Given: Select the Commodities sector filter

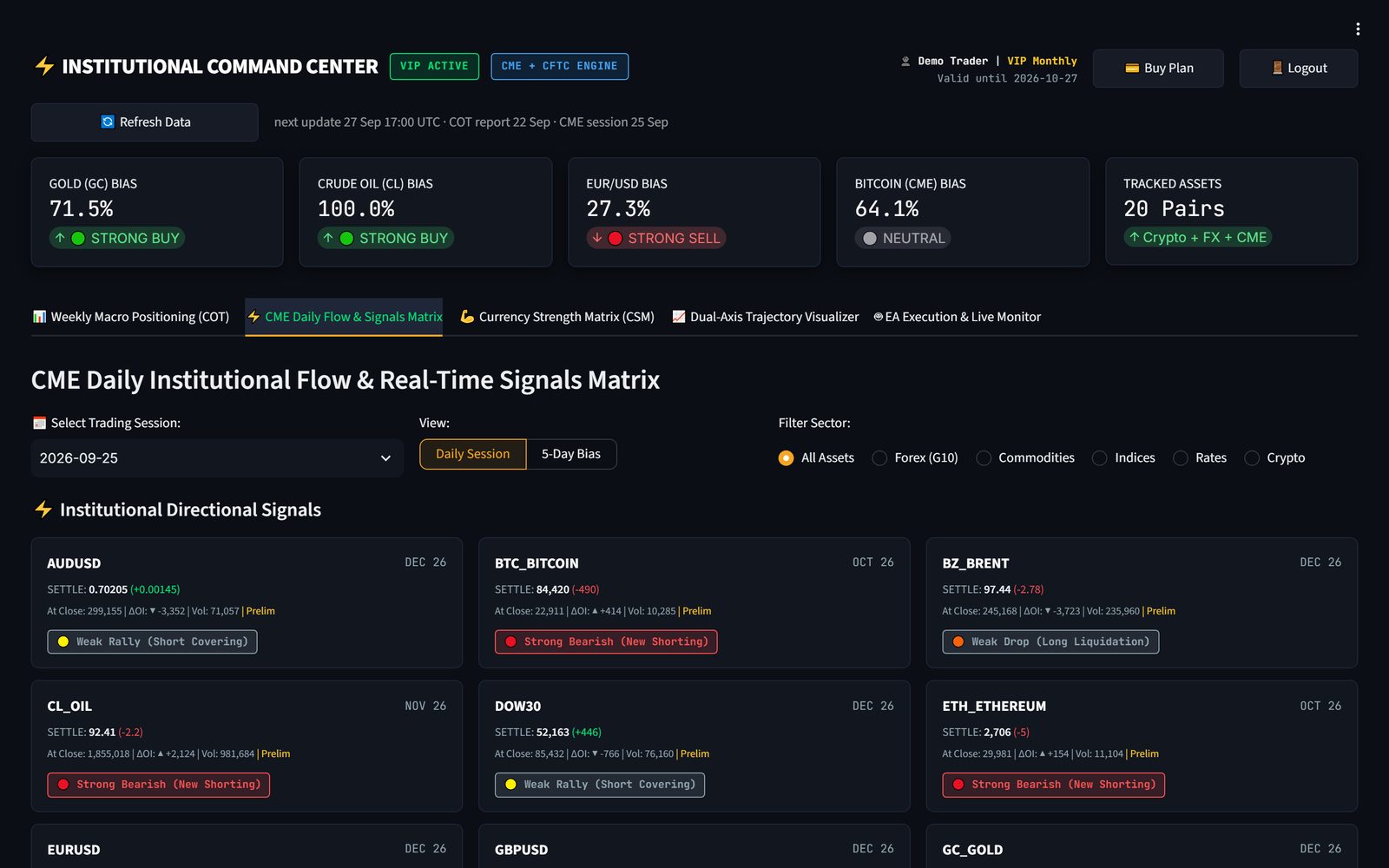Looking at the screenshot, I should [x=1025, y=457].
